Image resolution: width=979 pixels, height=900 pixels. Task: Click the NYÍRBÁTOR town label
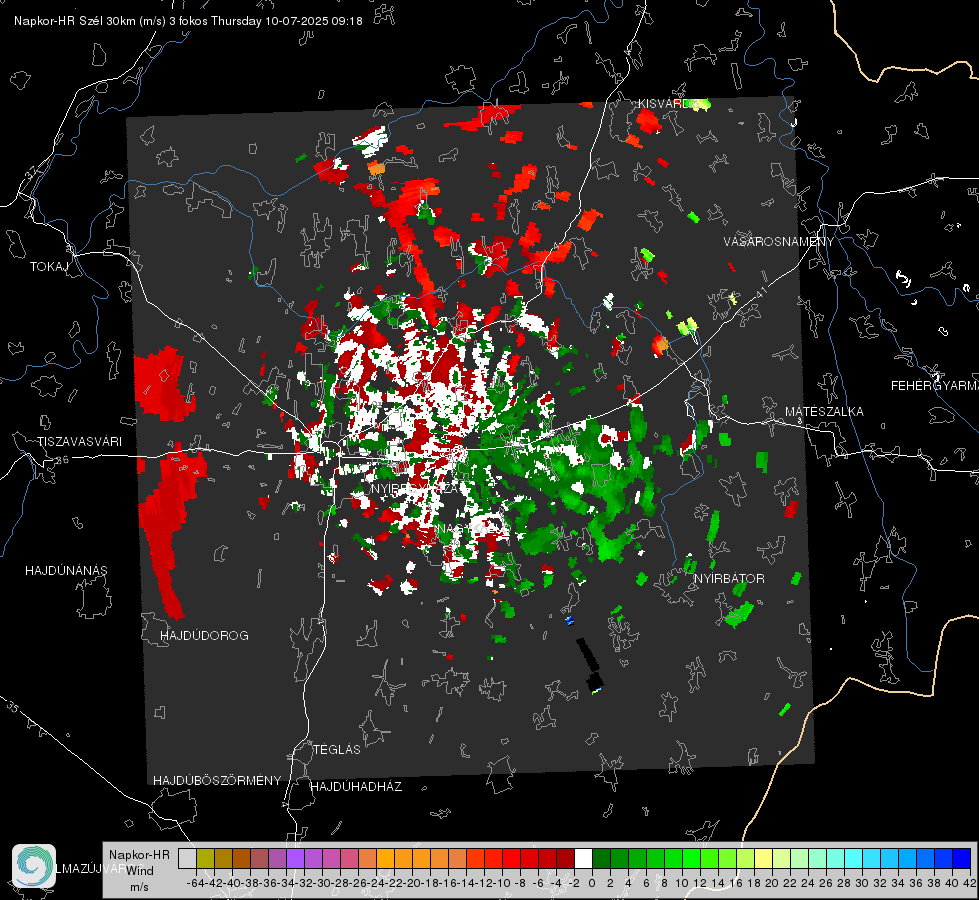[729, 578]
